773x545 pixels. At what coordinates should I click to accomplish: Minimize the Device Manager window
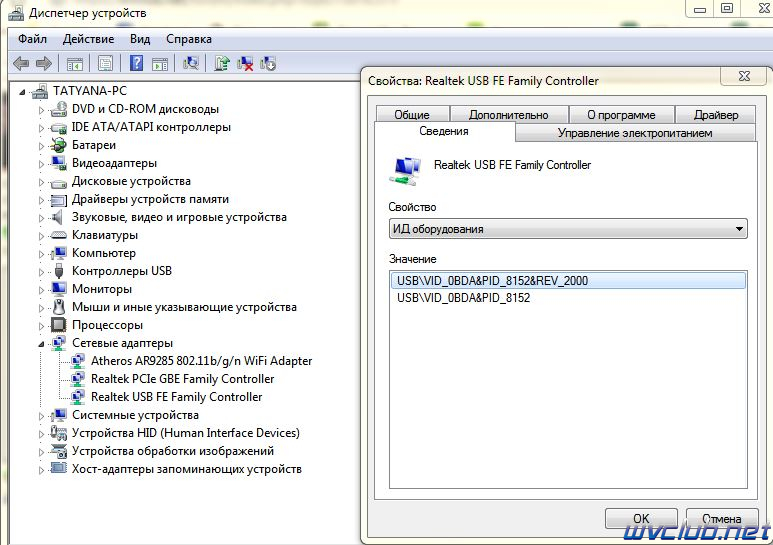700,8
